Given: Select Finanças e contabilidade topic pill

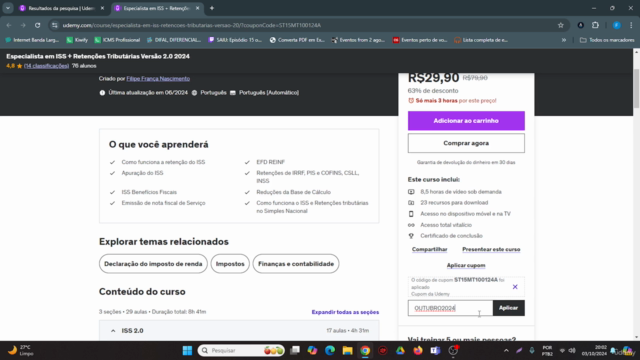Looking at the screenshot, I should pos(296,264).
